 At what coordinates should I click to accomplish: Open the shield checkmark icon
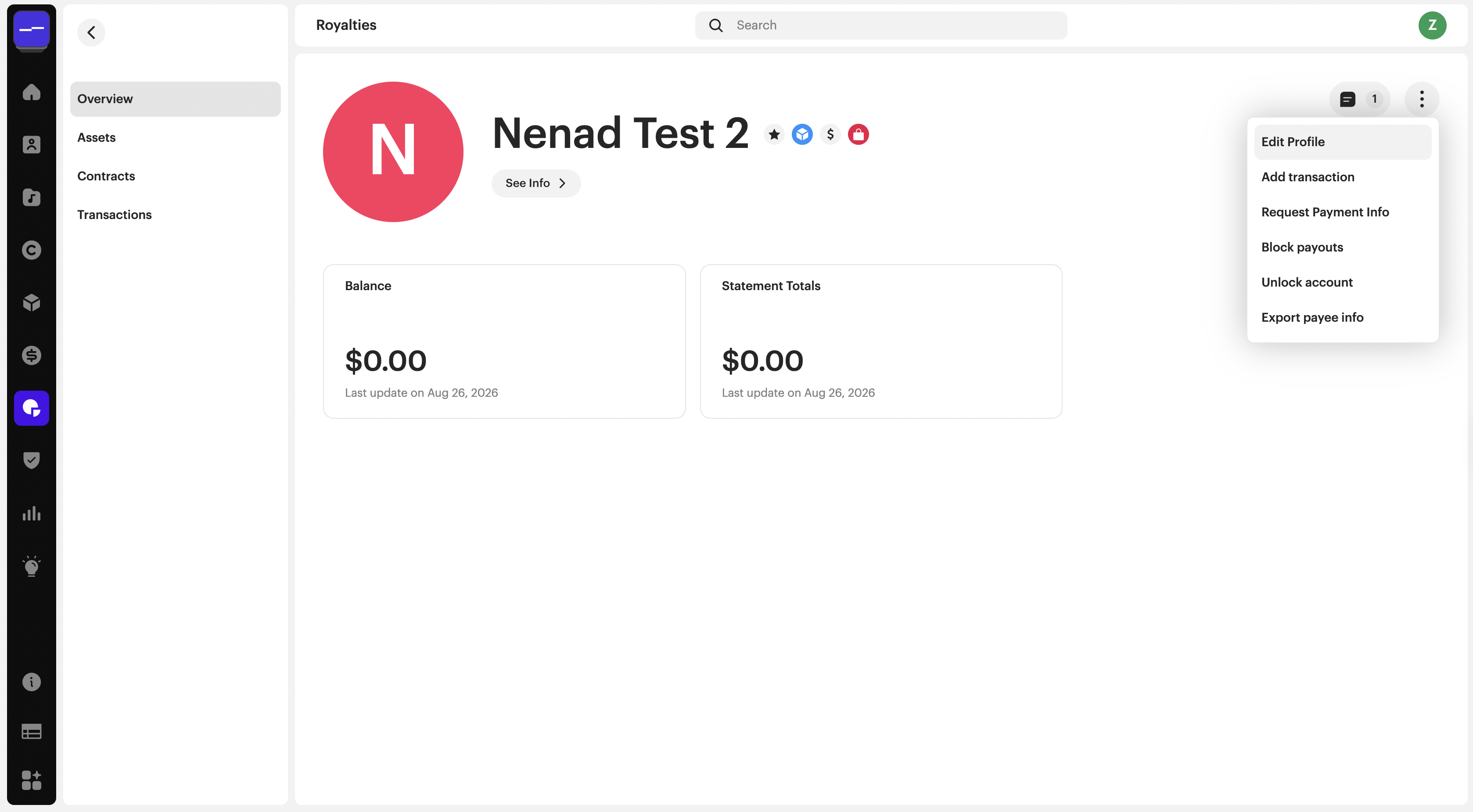32,460
